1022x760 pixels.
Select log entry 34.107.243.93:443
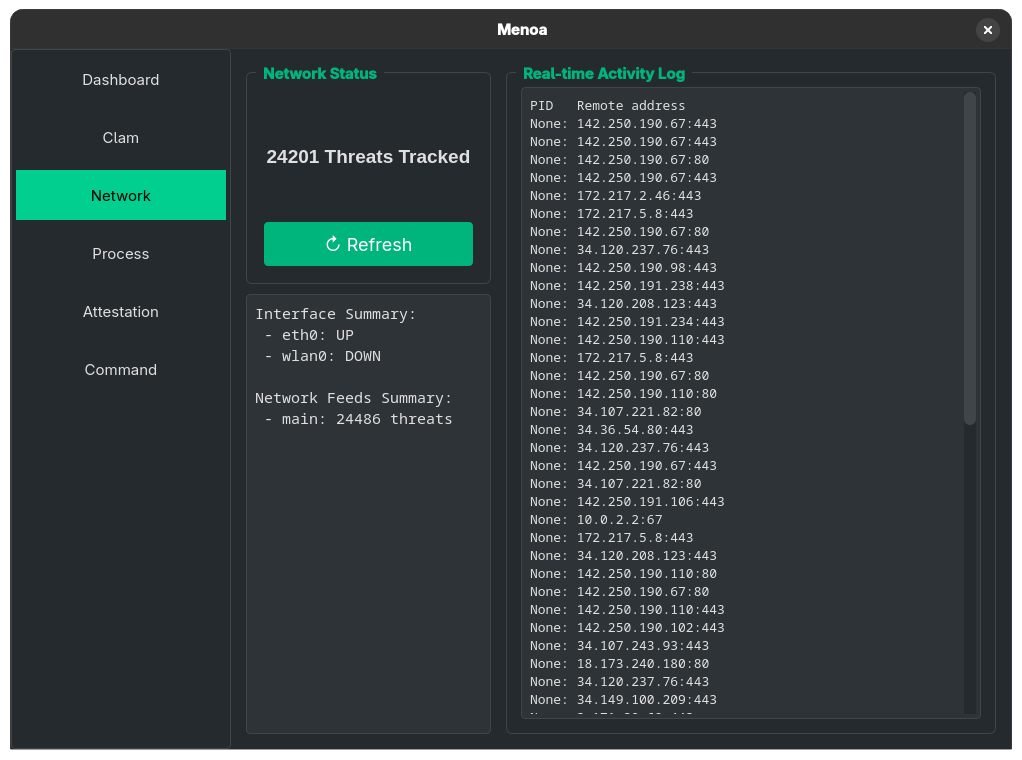(x=619, y=646)
